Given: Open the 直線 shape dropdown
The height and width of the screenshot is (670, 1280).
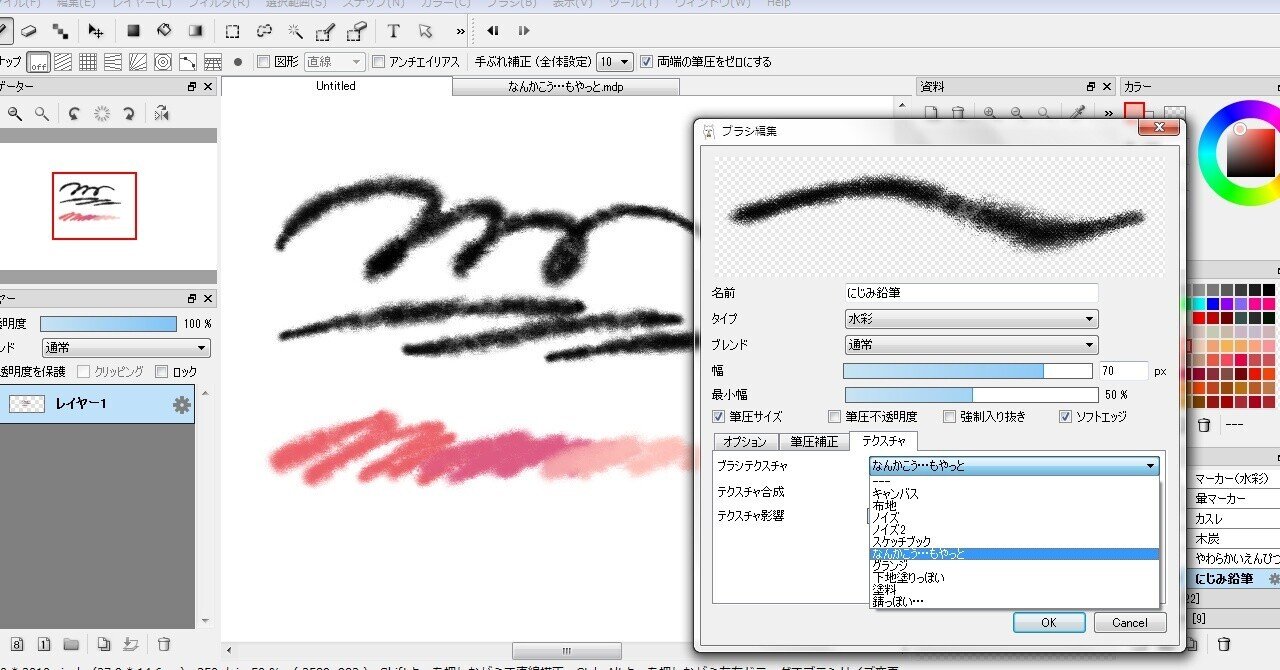Looking at the screenshot, I should coord(334,62).
